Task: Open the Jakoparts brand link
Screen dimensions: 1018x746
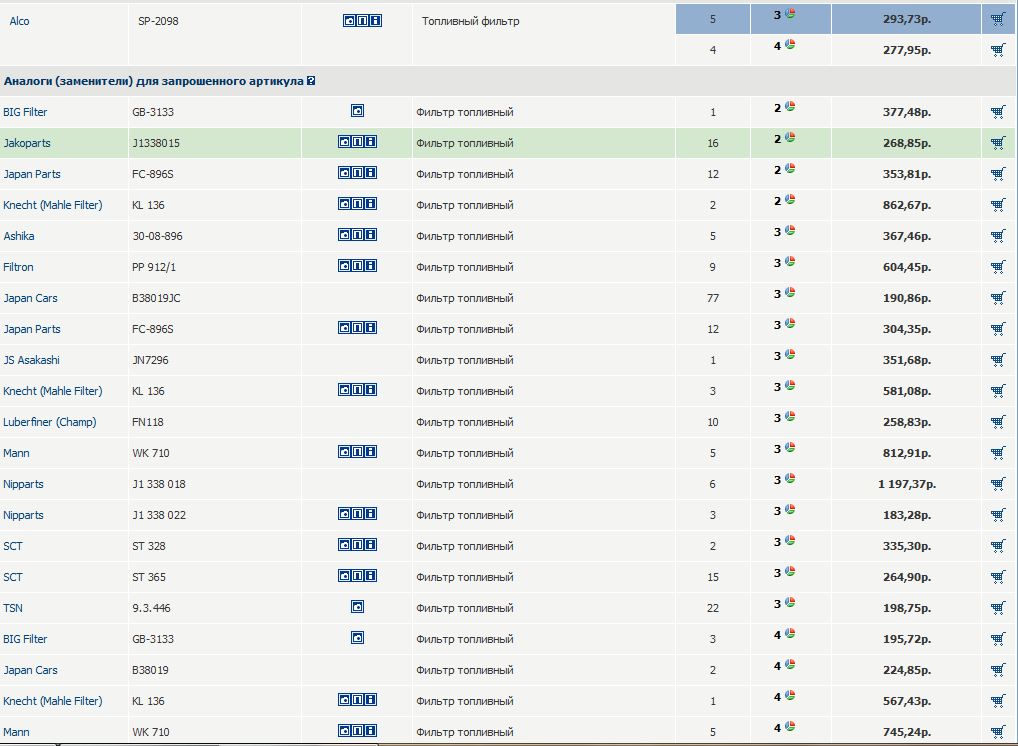Action: [27, 143]
